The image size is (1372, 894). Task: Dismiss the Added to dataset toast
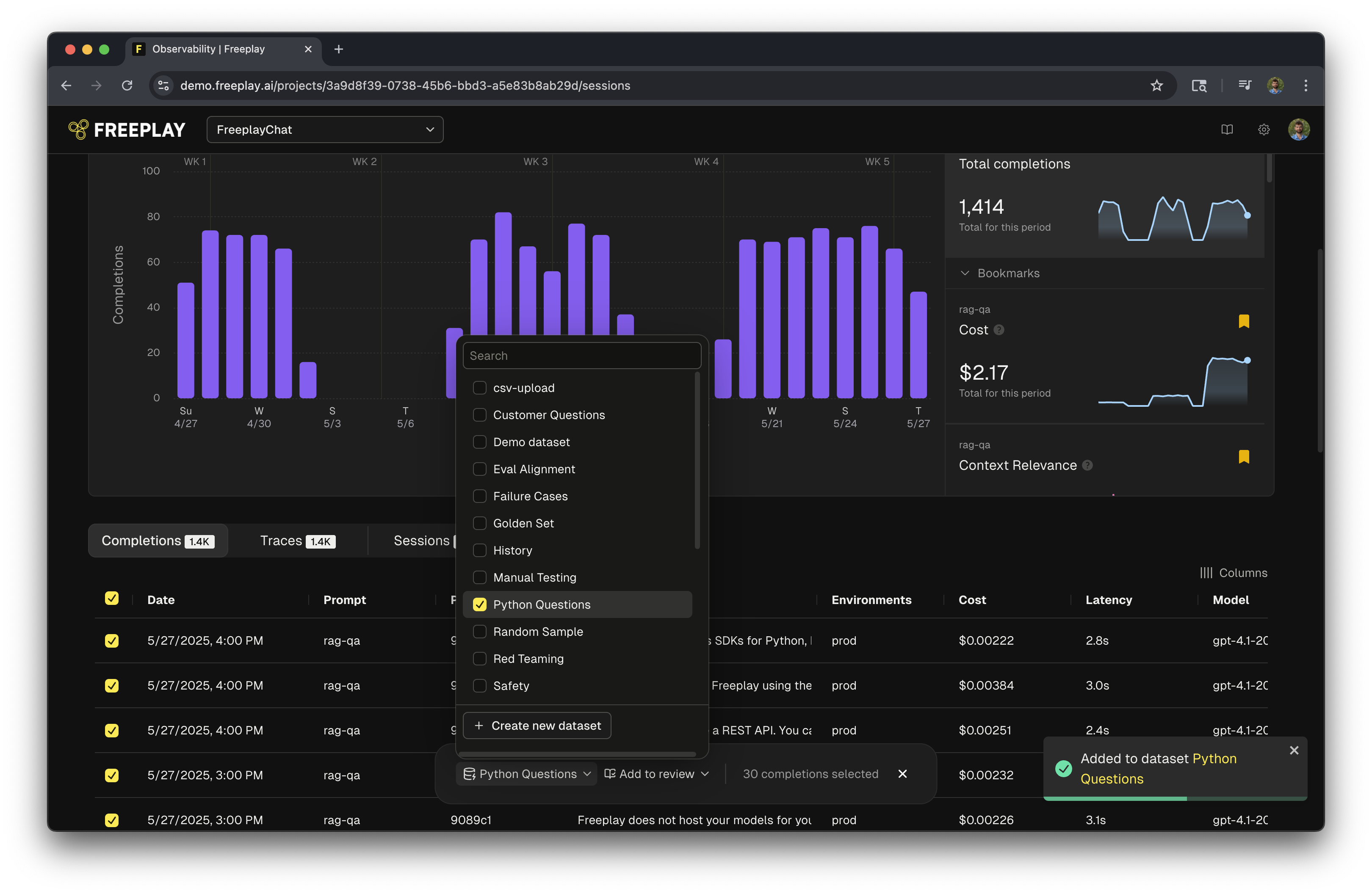(x=1294, y=750)
